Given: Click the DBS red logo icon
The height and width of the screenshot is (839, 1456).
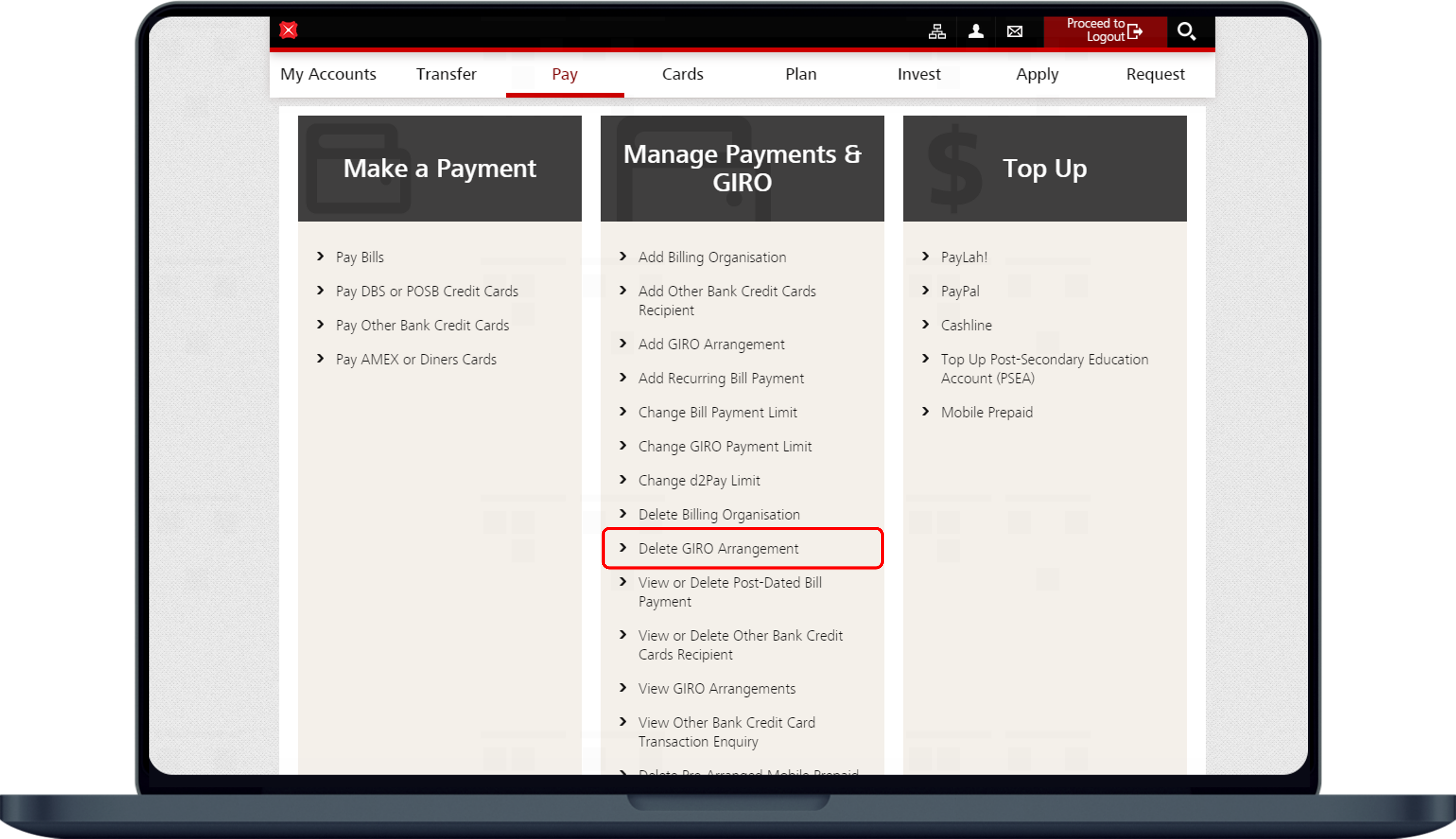Looking at the screenshot, I should 288,30.
